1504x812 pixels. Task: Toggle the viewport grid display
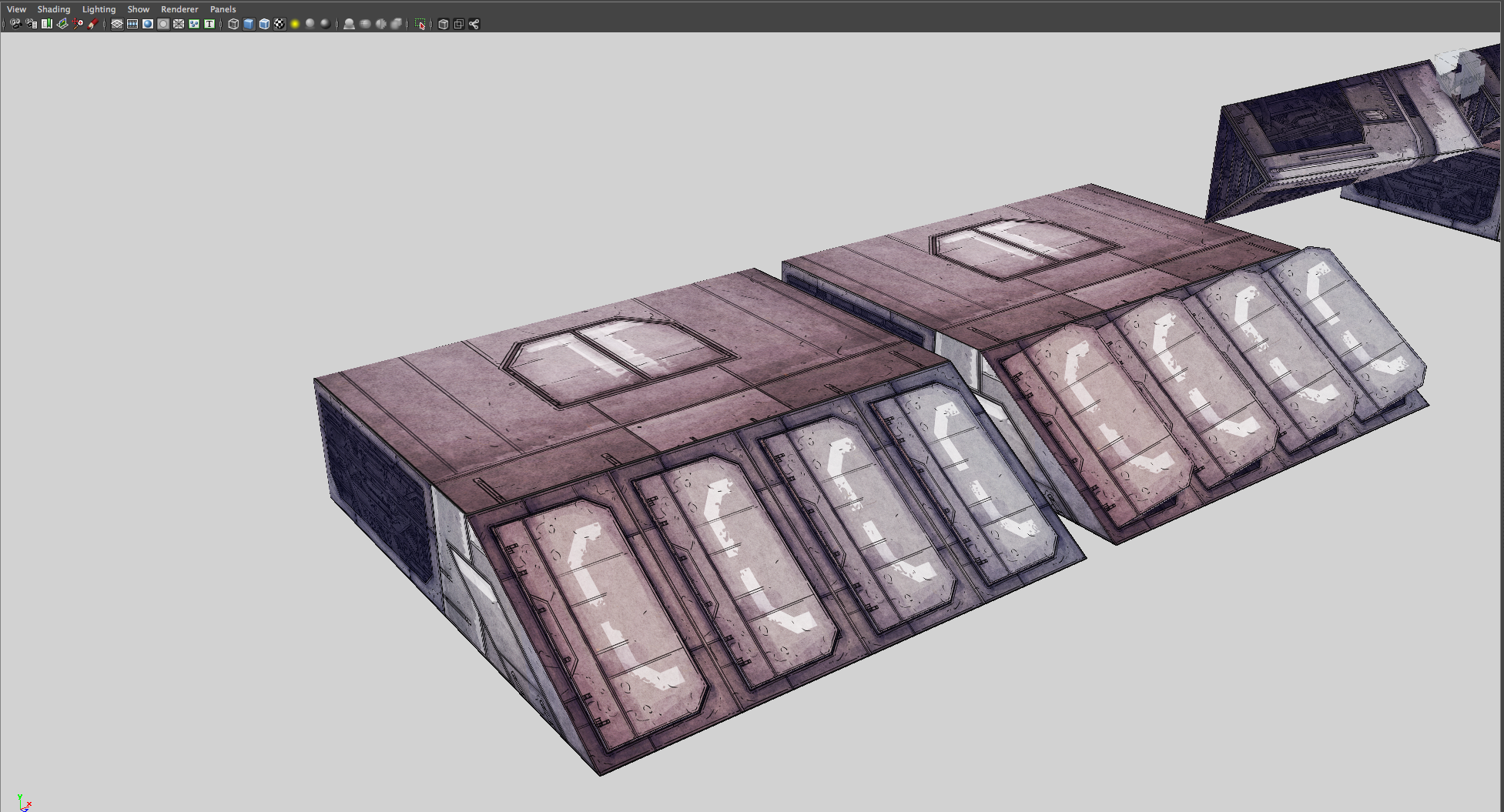point(117,24)
